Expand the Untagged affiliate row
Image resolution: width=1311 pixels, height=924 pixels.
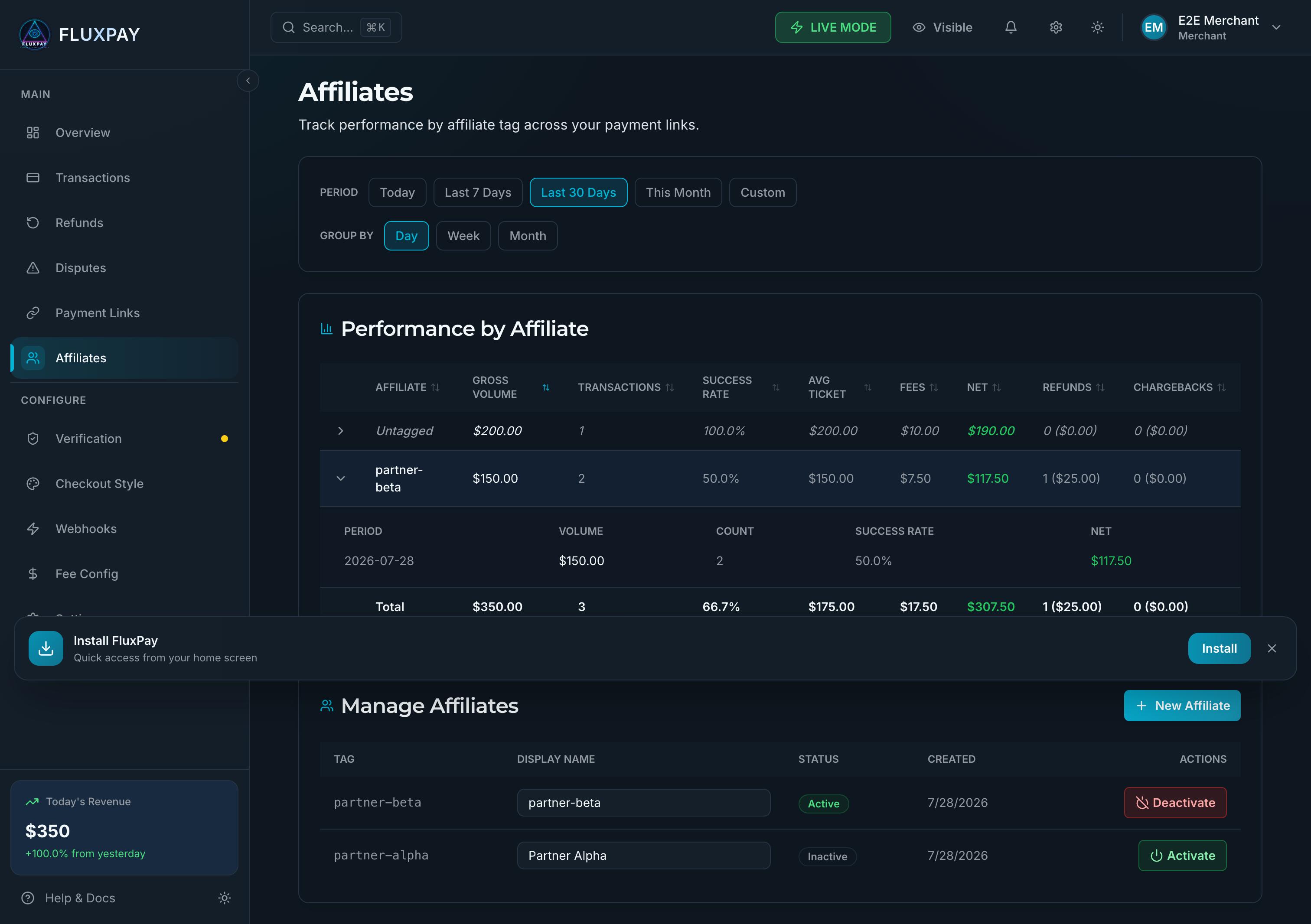(340, 430)
